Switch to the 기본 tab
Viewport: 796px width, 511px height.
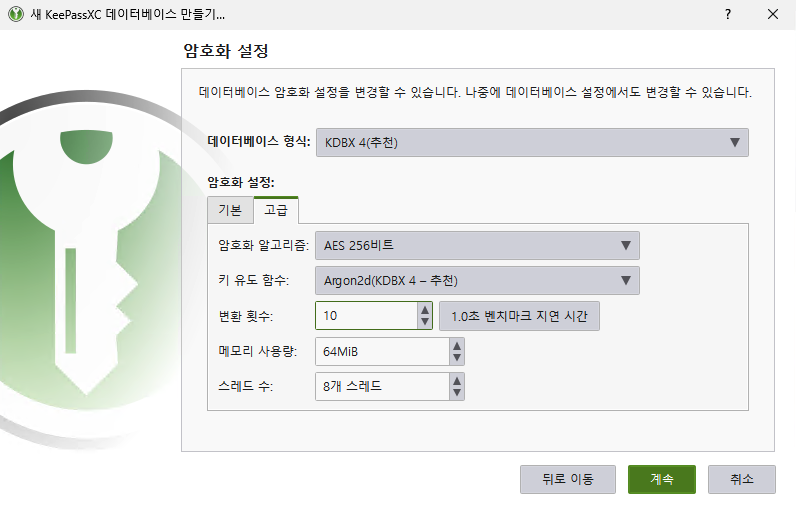coord(230,211)
